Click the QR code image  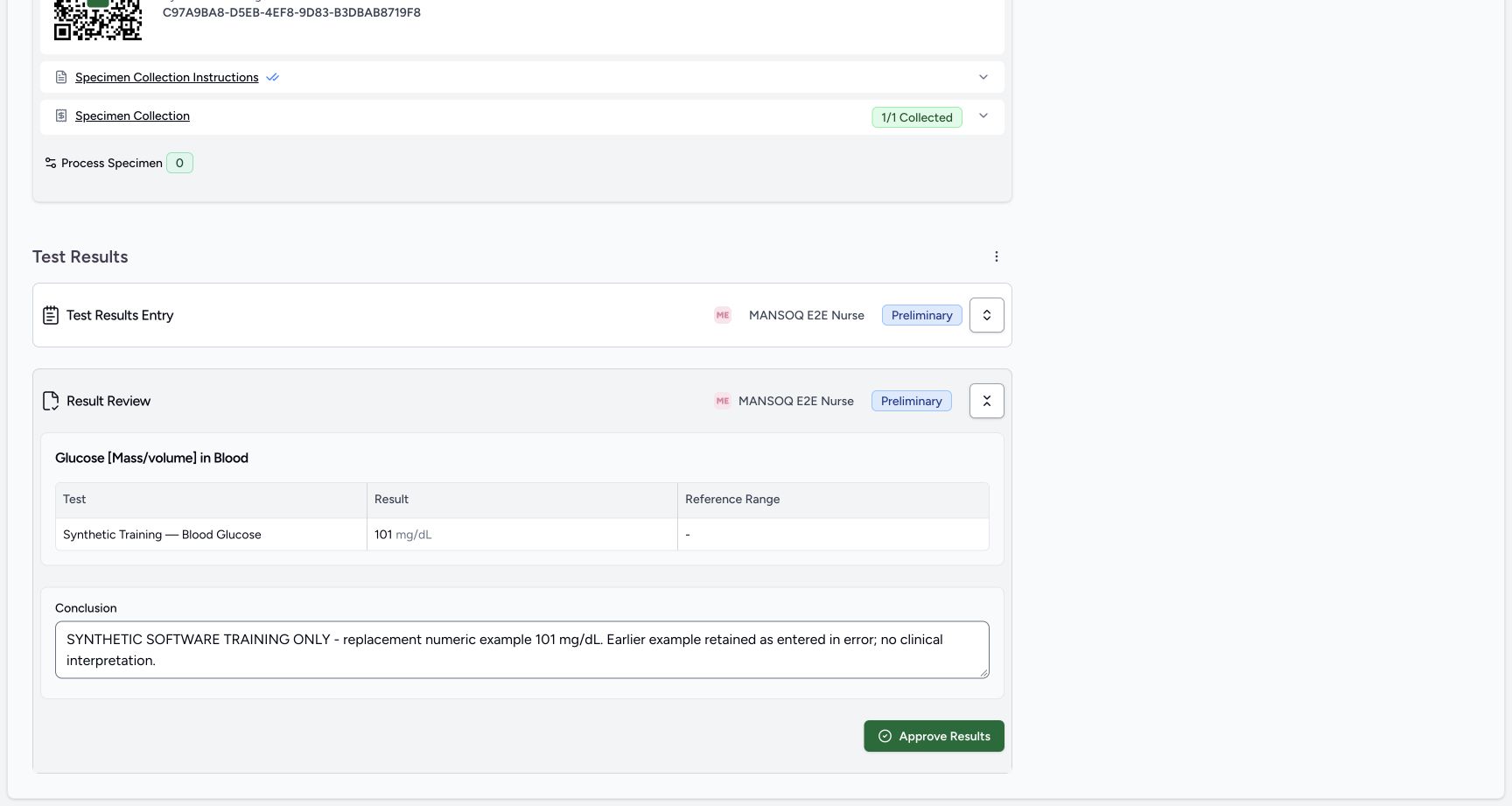click(98, 20)
